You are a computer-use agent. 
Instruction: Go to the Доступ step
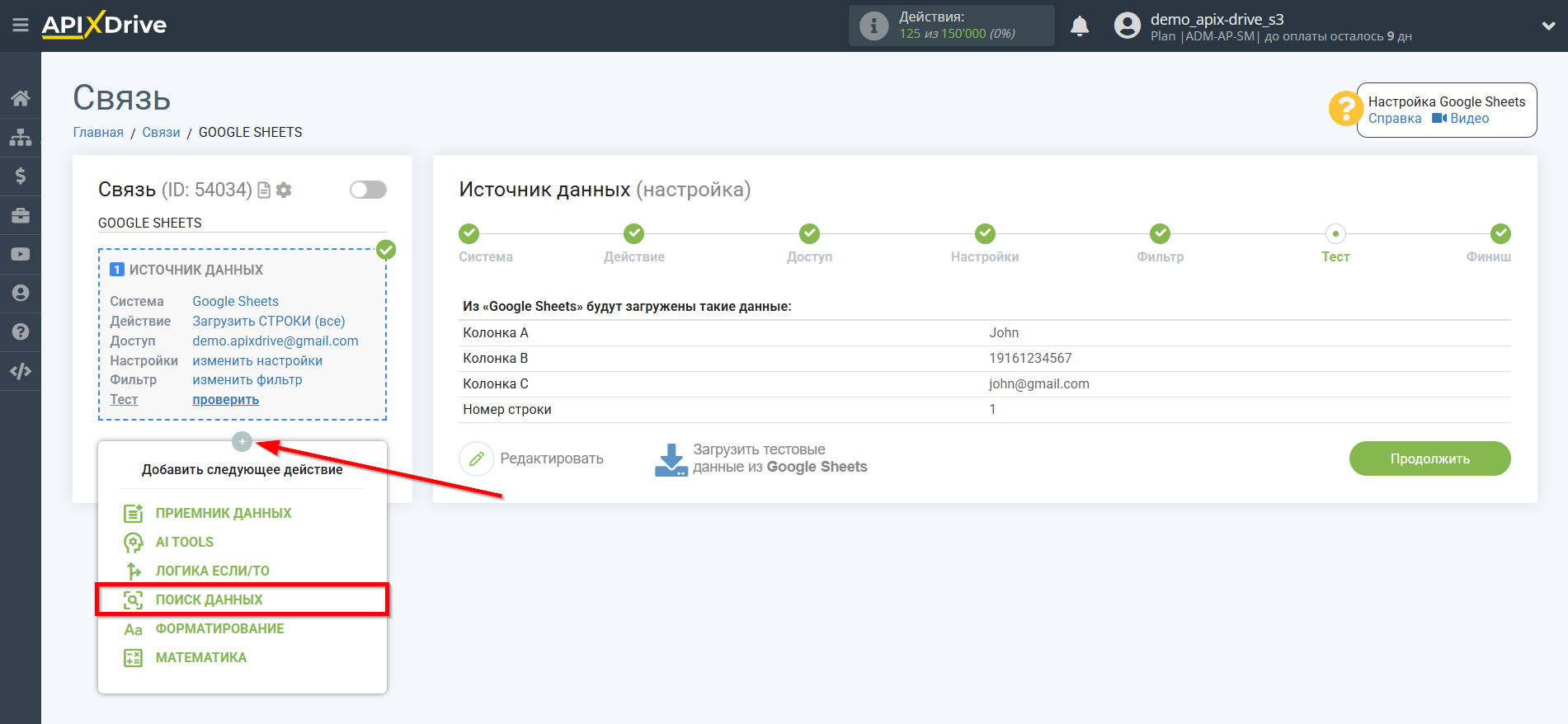click(809, 233)
